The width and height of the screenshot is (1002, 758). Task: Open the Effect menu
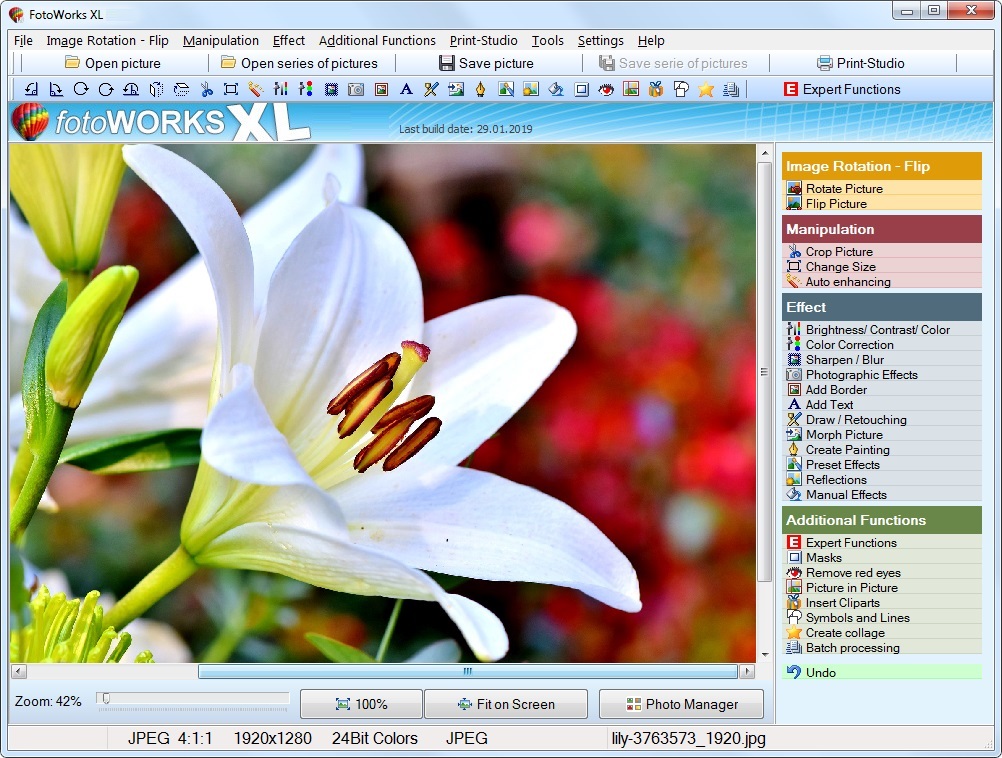[x=289, y=41]
